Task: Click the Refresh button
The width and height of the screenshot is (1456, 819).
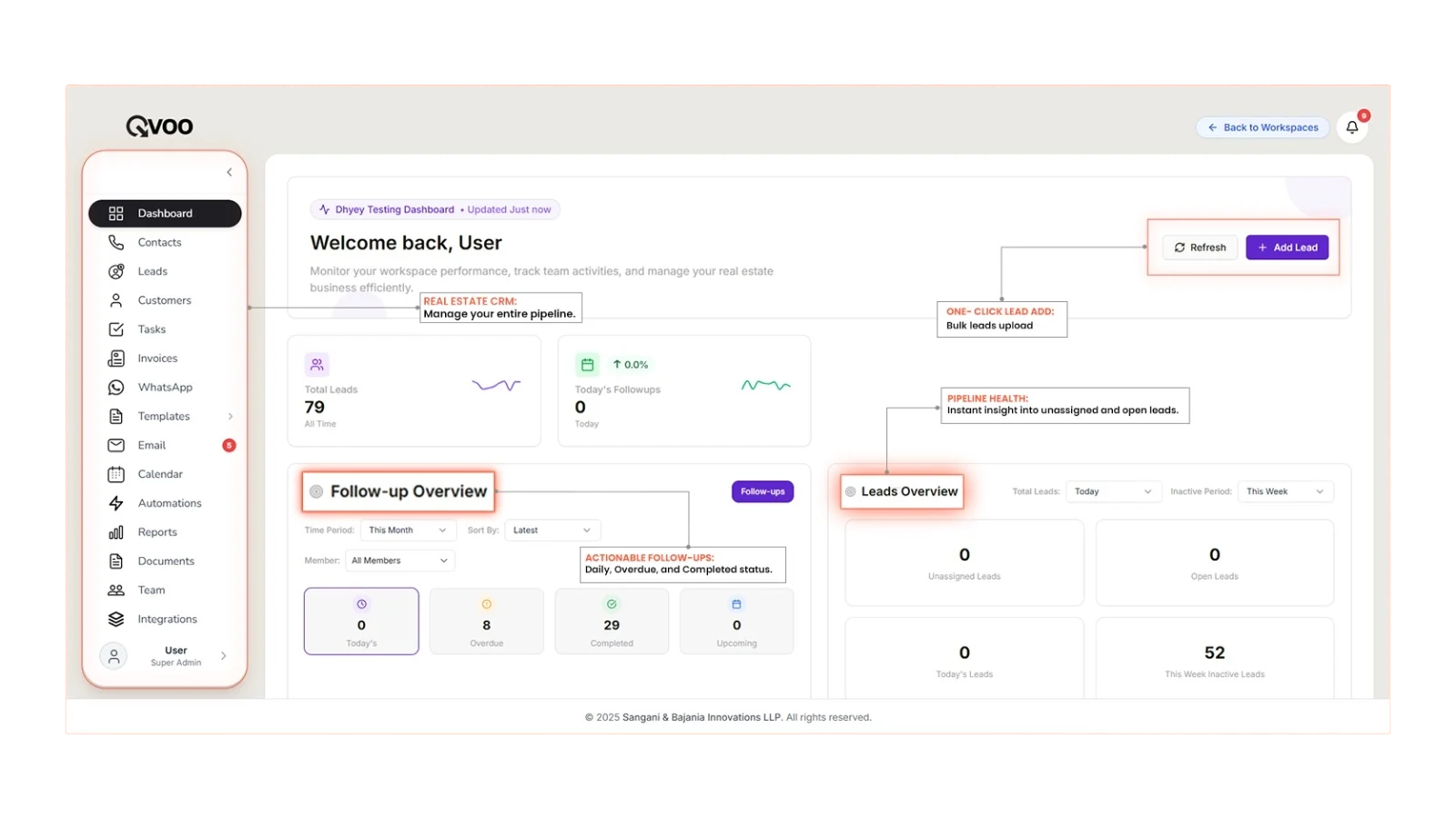Action: (x=1199, y=248)
